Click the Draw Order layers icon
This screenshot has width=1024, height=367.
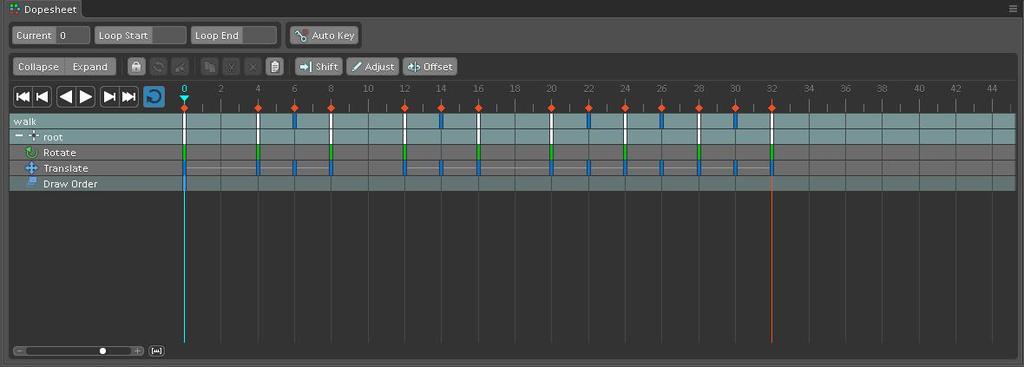[x=31, y=184]
